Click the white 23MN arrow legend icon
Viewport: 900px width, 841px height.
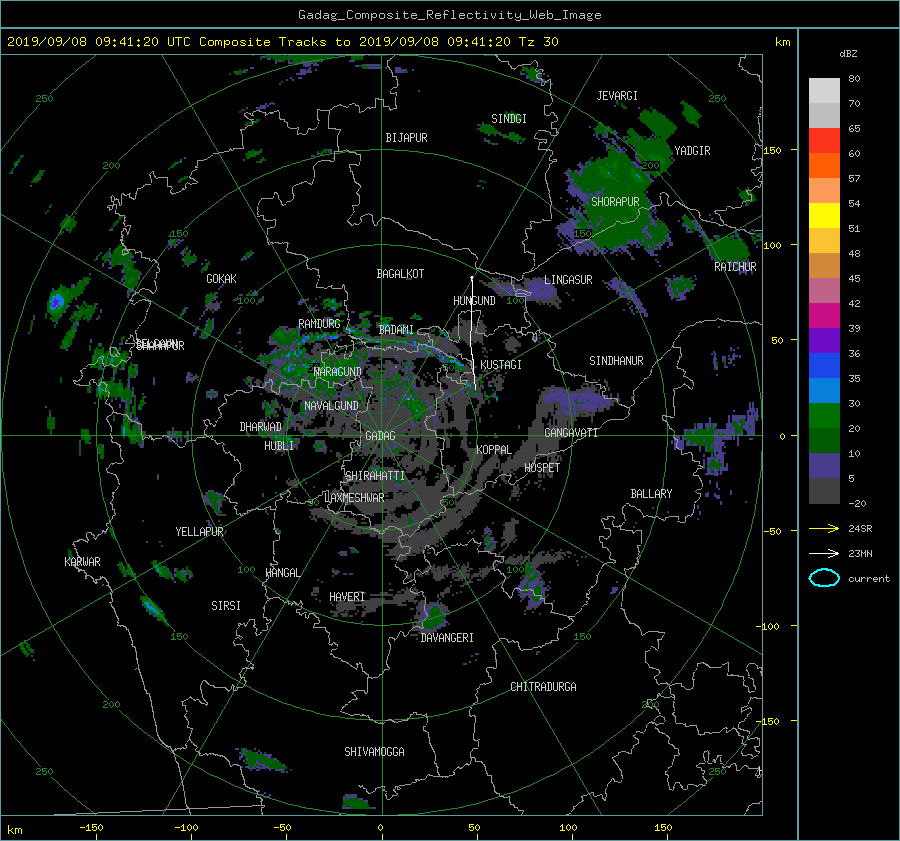[x=824, y=553]
